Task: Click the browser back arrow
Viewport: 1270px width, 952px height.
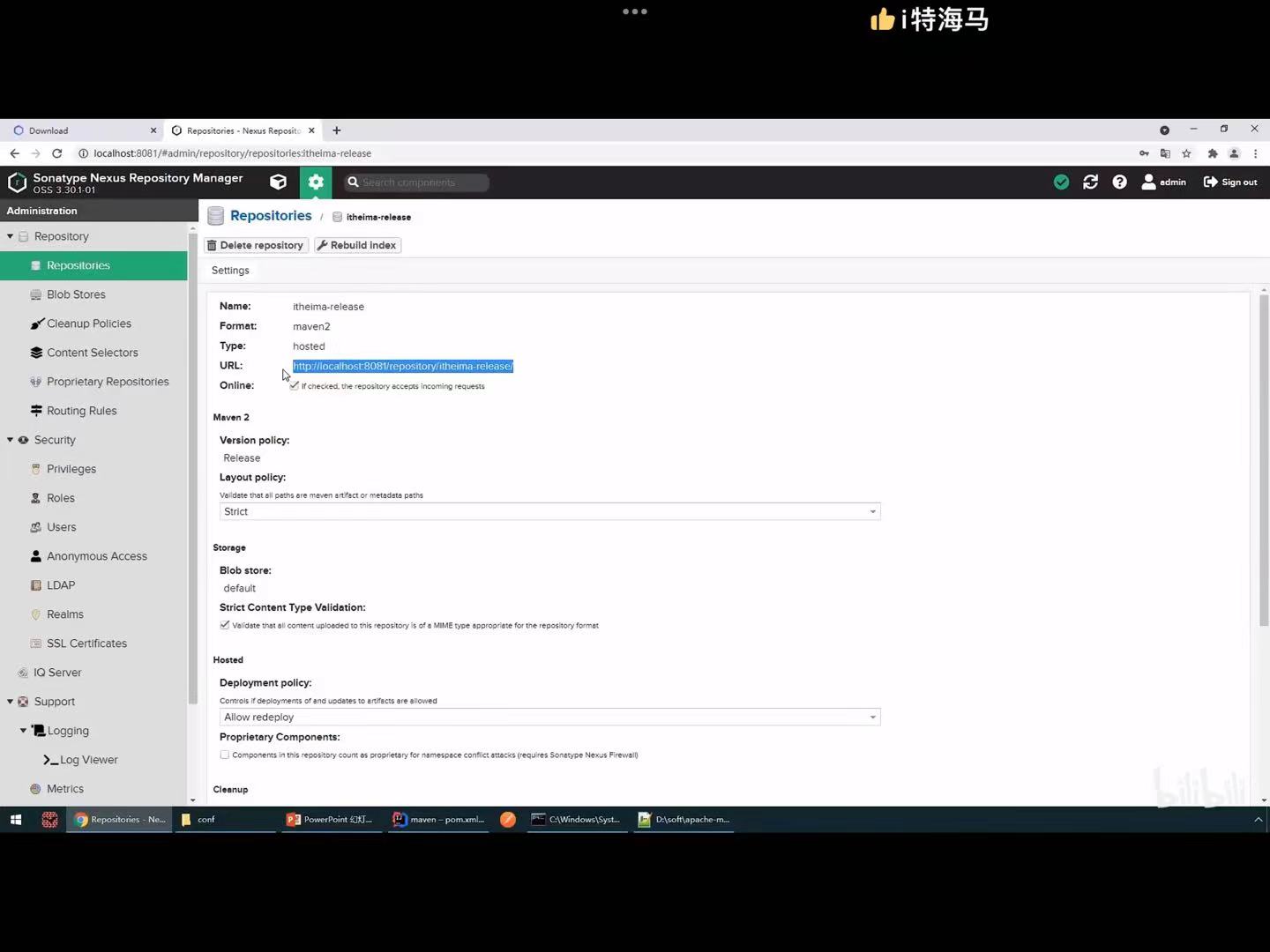Action: (x=14, y=153)
